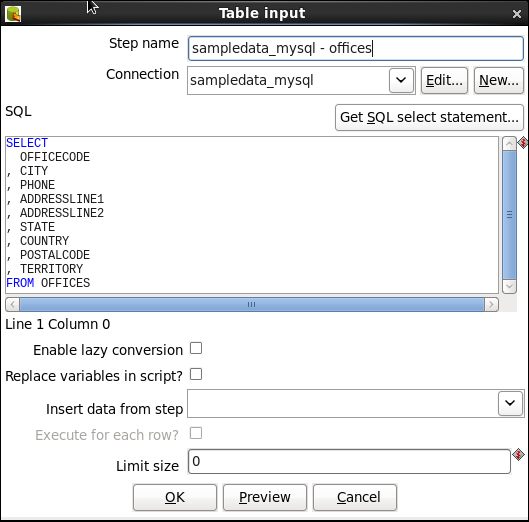Expand Insert data from step dropdown
Viewport: 529px width, 522px height.
pyautogui.click(x=510, y=403)
